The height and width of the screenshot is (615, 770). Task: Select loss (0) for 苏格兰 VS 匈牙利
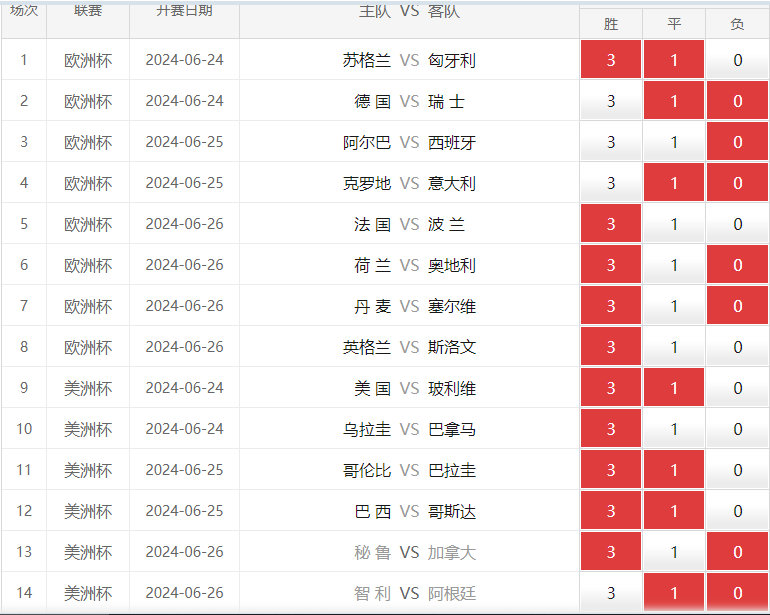coord(737,59)
